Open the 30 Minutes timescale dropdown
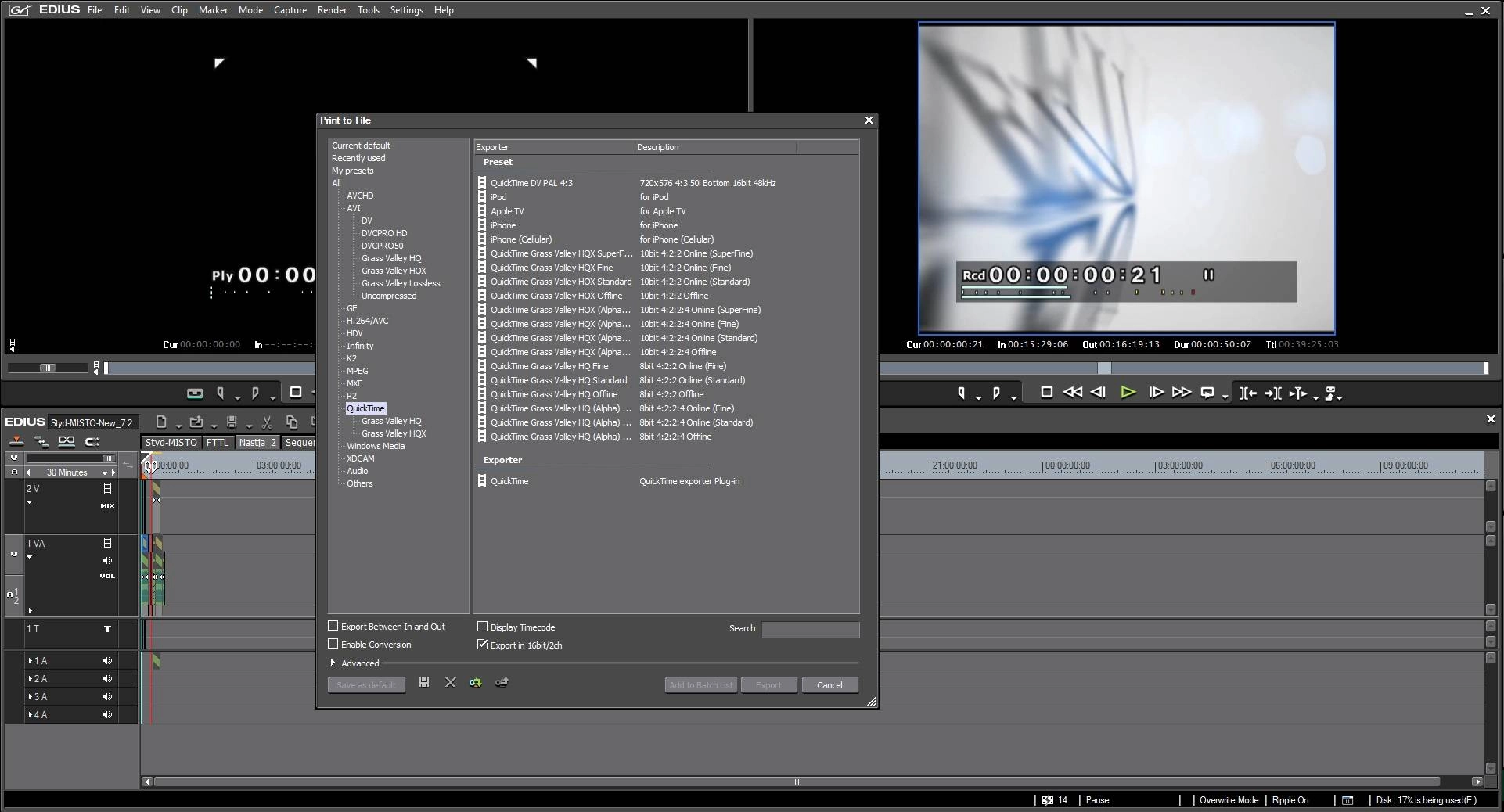This screenshot has height=812, width=1504. 104,472
